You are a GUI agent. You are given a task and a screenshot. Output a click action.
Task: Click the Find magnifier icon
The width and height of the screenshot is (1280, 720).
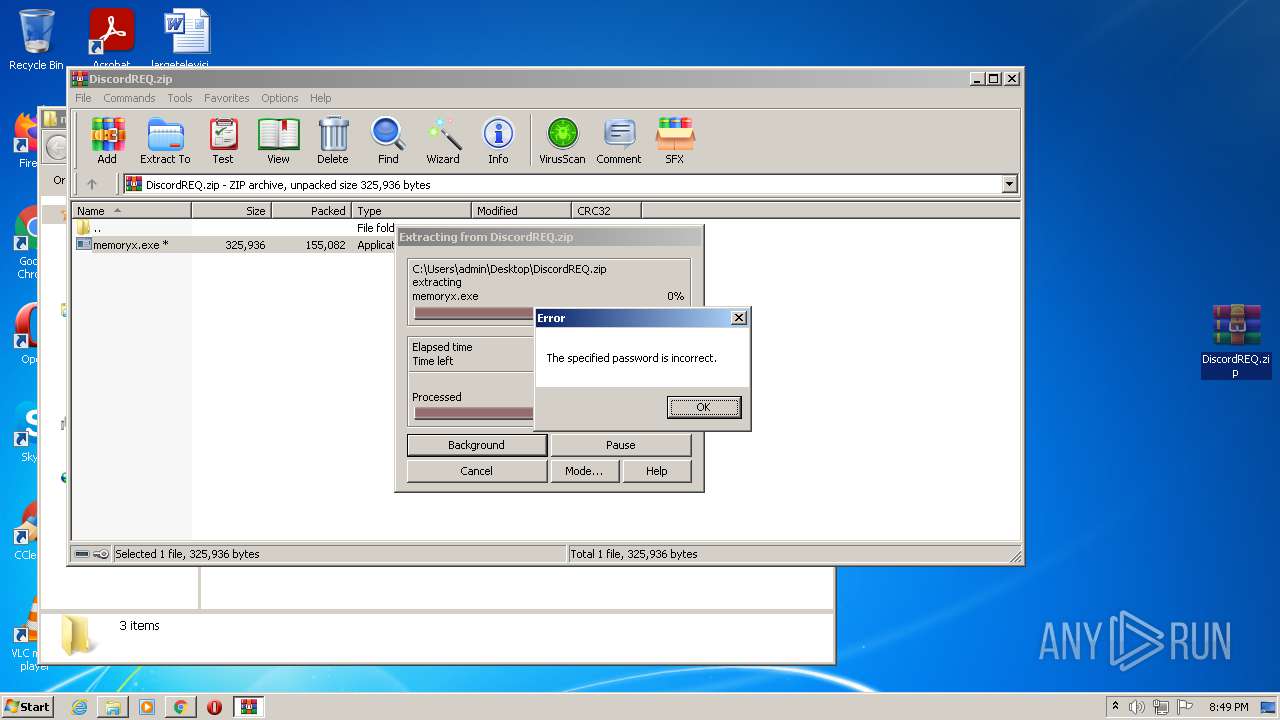coord(388,141)
